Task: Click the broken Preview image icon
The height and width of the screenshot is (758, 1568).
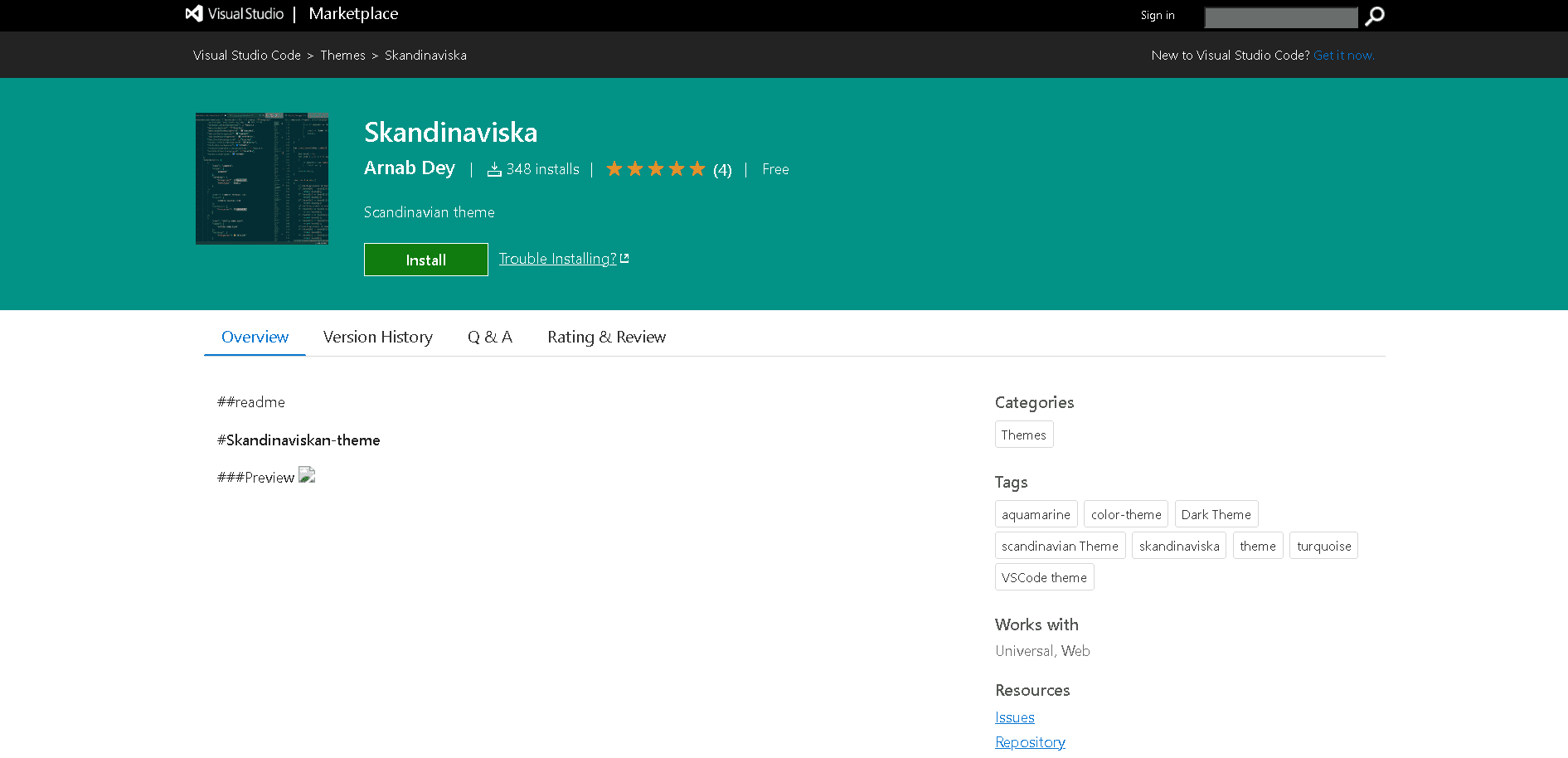Action: (307, 475)
